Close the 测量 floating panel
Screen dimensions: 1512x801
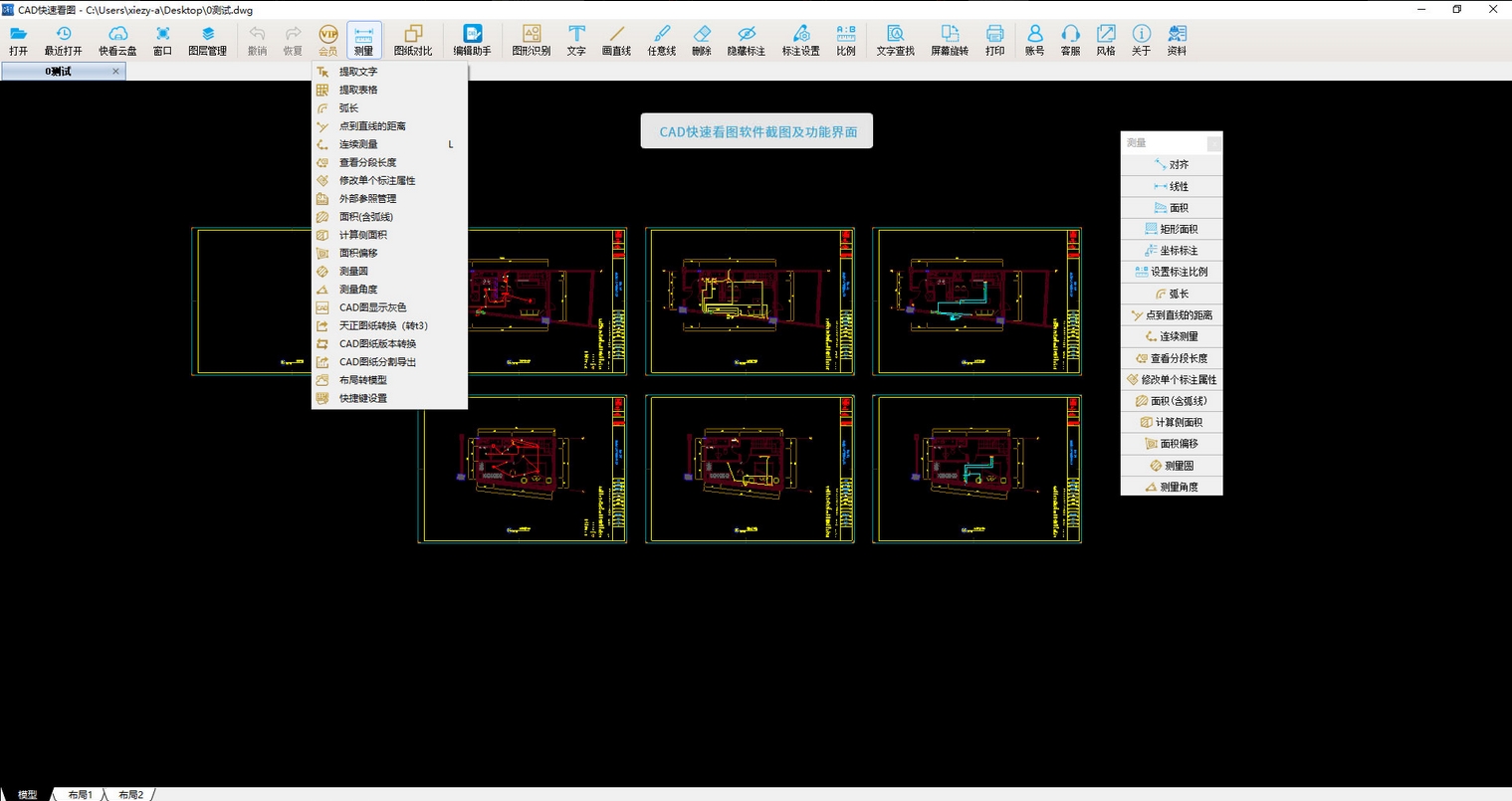click(x=1213, y=143)
